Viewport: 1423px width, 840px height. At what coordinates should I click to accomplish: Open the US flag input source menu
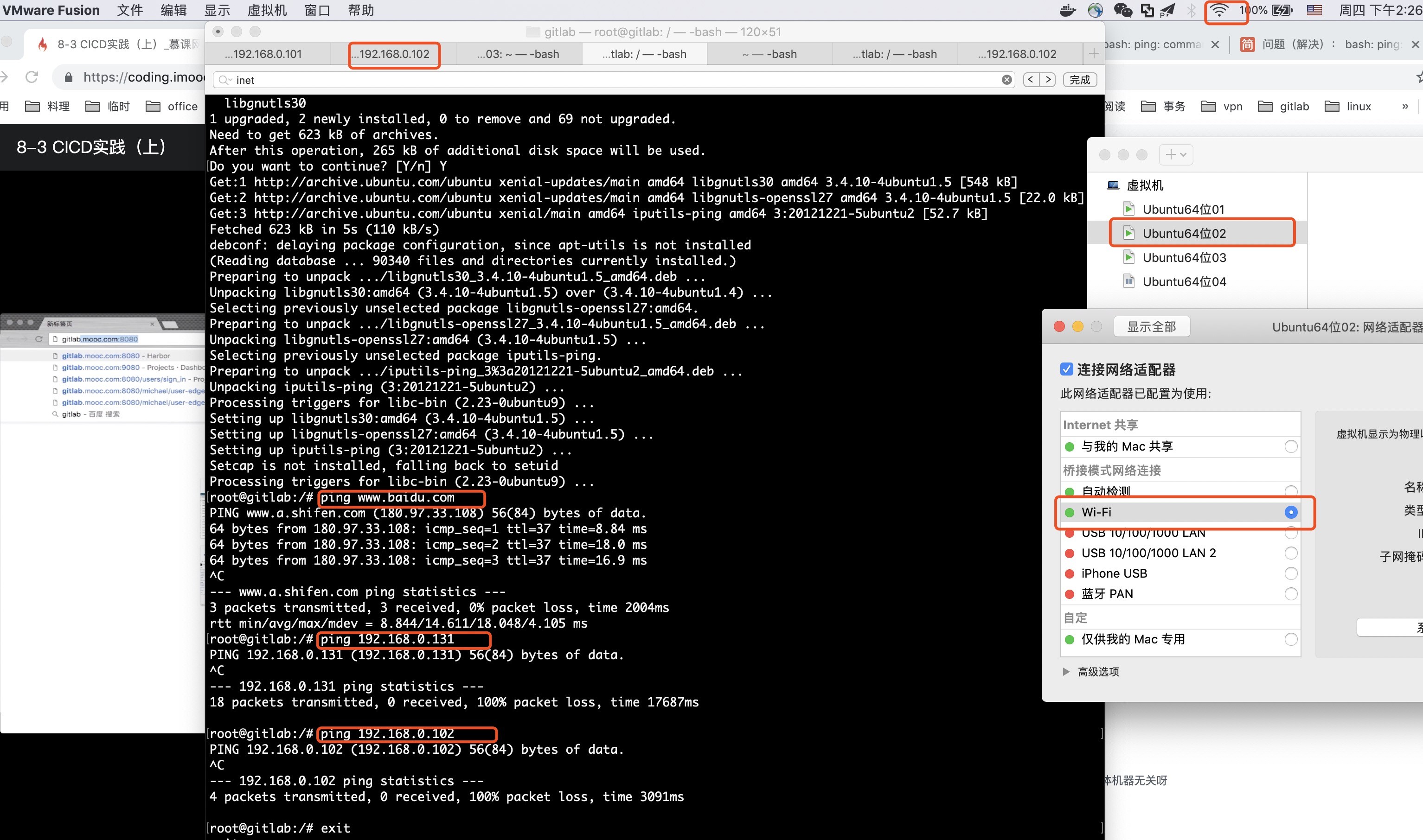pos(1314,10)
